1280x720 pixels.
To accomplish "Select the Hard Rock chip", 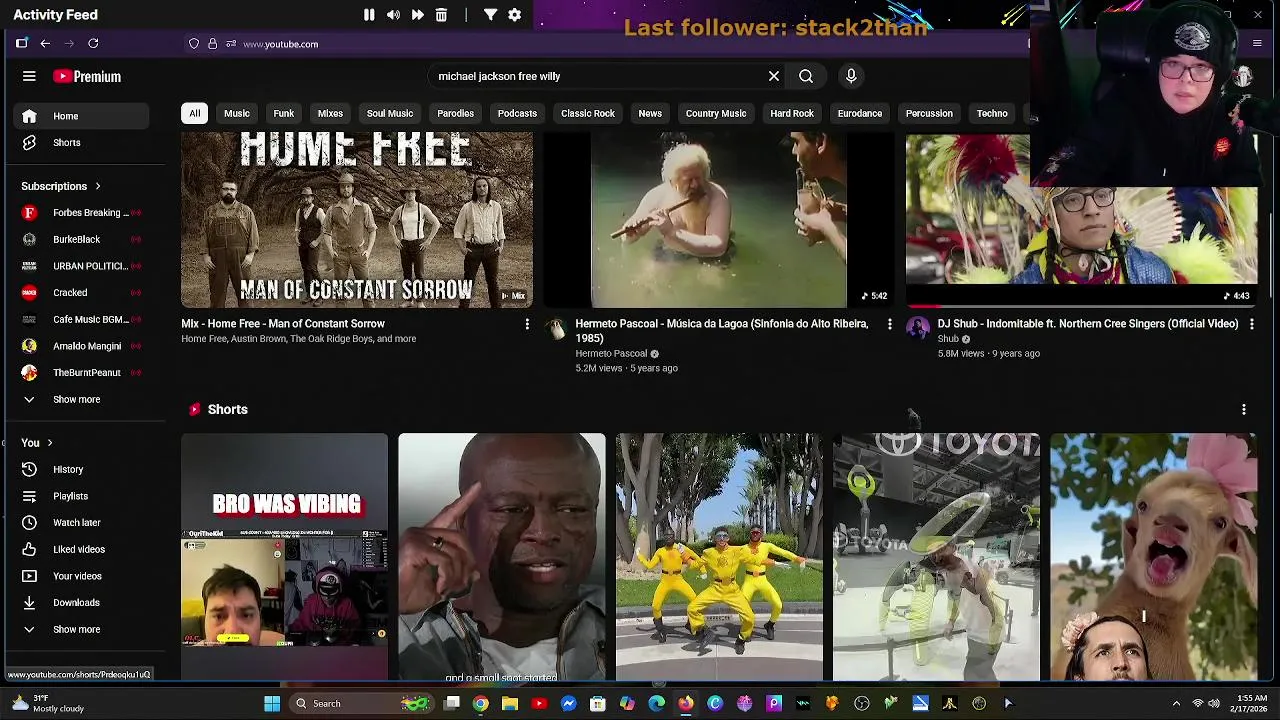I will [x=792, y=113].
